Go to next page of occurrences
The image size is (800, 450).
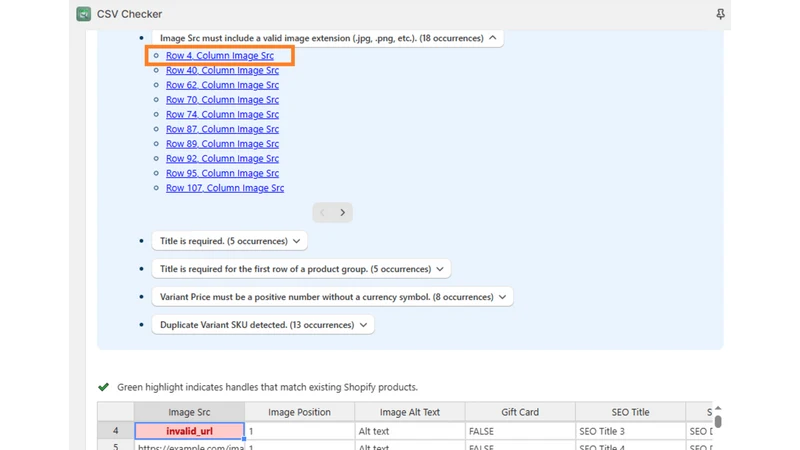(343, 212)
